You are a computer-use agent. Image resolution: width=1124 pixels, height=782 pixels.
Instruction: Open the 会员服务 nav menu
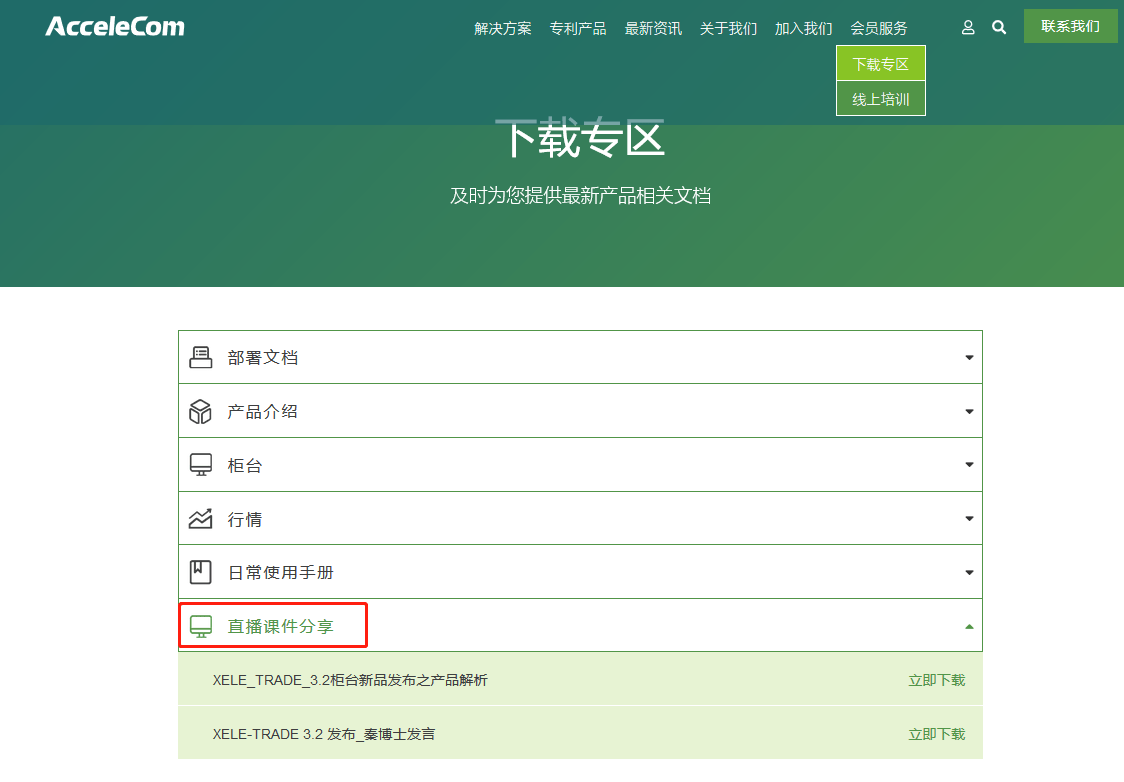tap(879, 29)
